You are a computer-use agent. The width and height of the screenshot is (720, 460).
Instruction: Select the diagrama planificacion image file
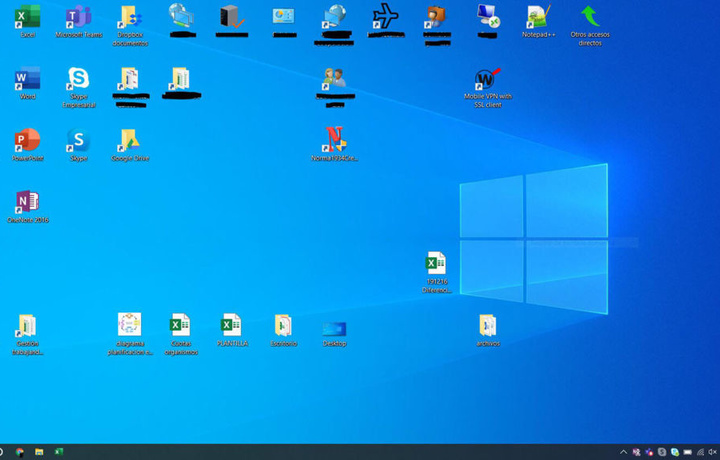130,334
